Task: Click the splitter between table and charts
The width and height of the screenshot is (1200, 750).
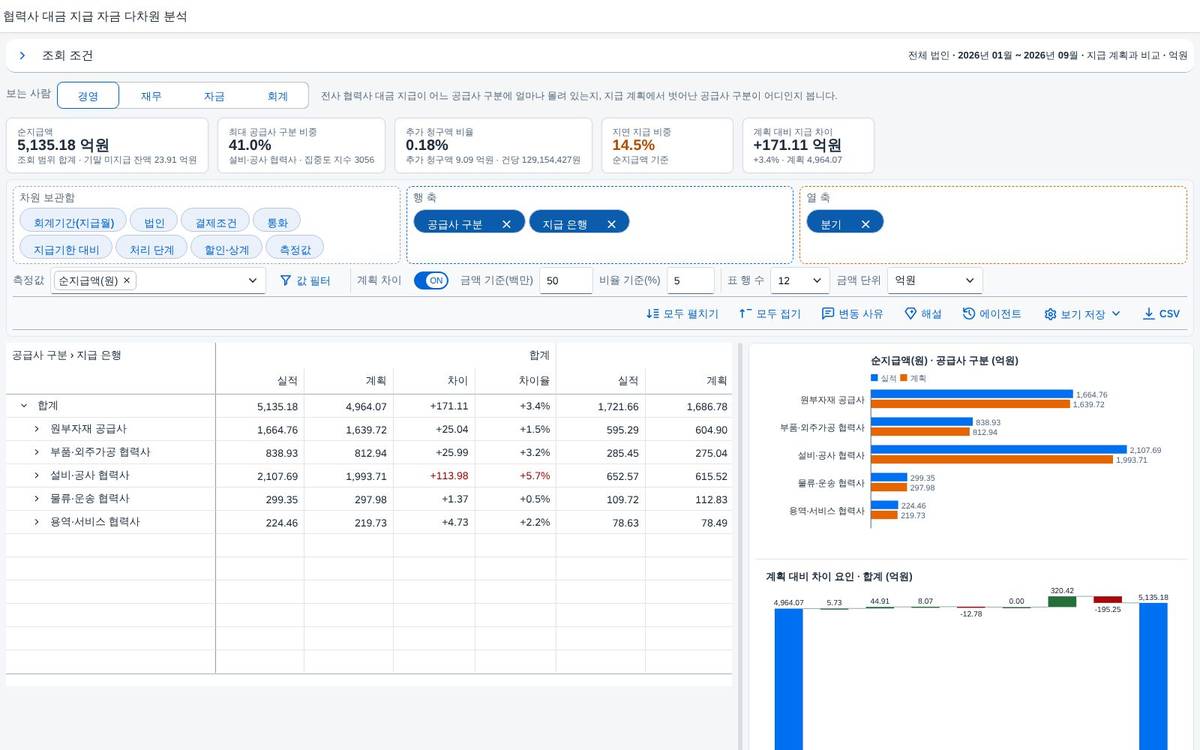Action: click(741, 546)
